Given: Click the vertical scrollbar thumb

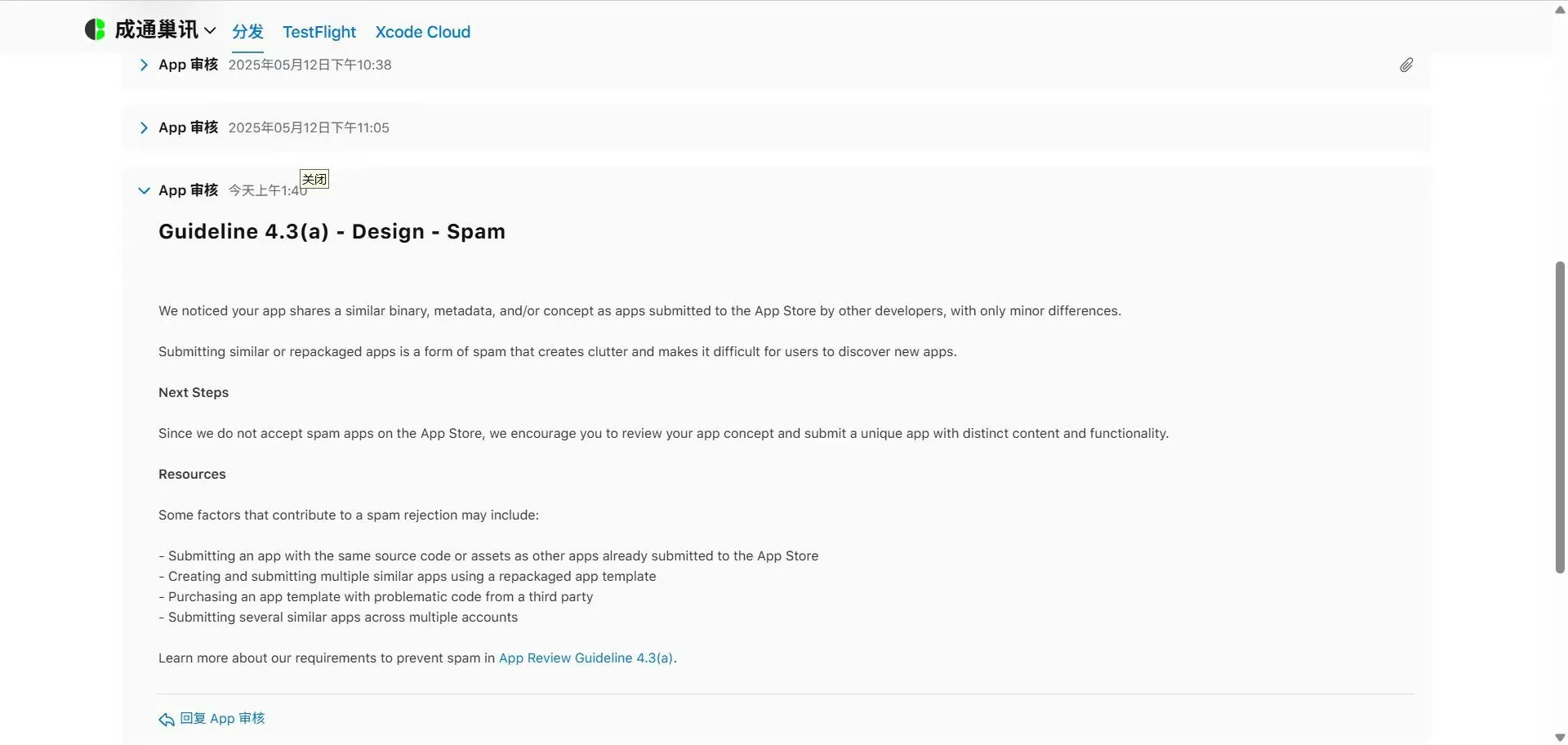Looking at the screenshot, I should pos(1560,417).
